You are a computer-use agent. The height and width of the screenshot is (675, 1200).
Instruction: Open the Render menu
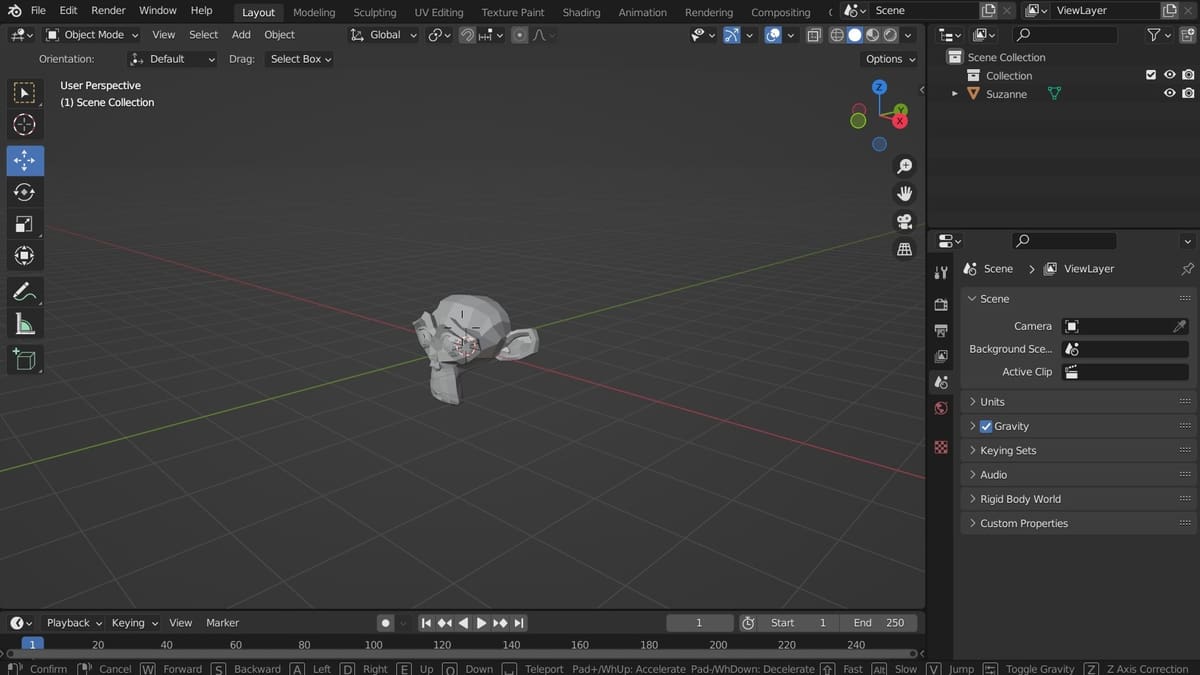[108, 11]
